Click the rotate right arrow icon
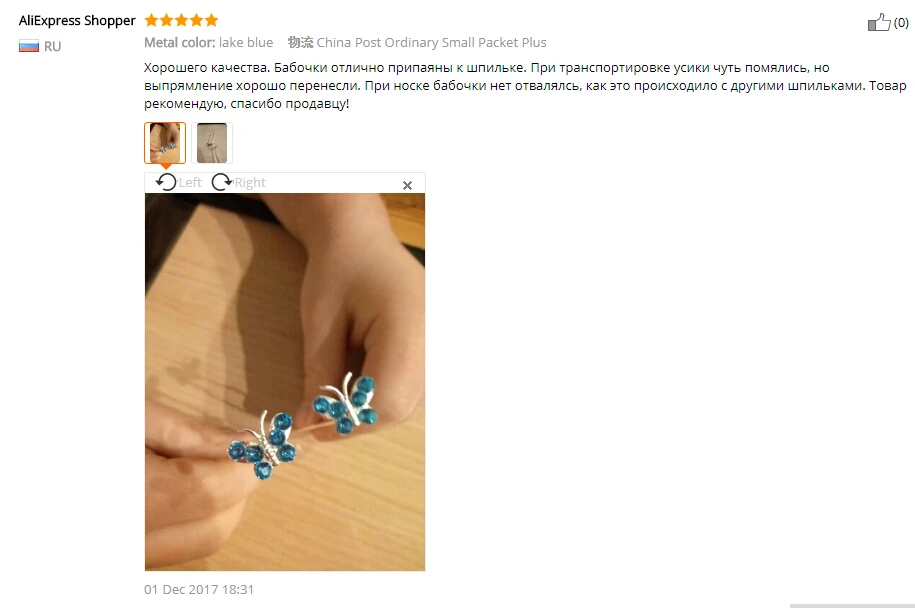 coord(222,182)
